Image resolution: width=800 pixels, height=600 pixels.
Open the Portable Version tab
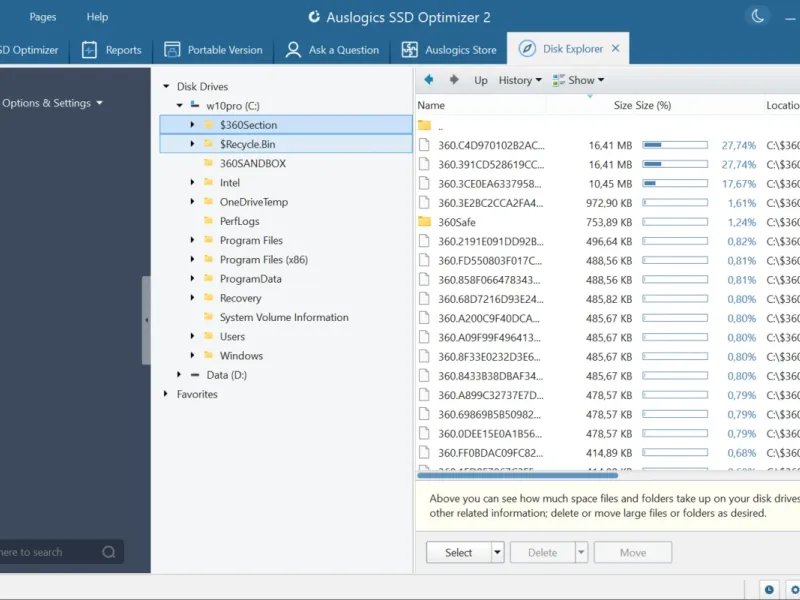tap(213, 50)
